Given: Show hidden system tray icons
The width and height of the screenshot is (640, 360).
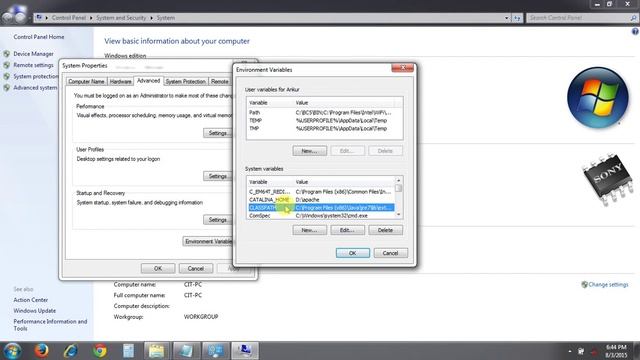Looking at the screenshot, I should 570,351.
